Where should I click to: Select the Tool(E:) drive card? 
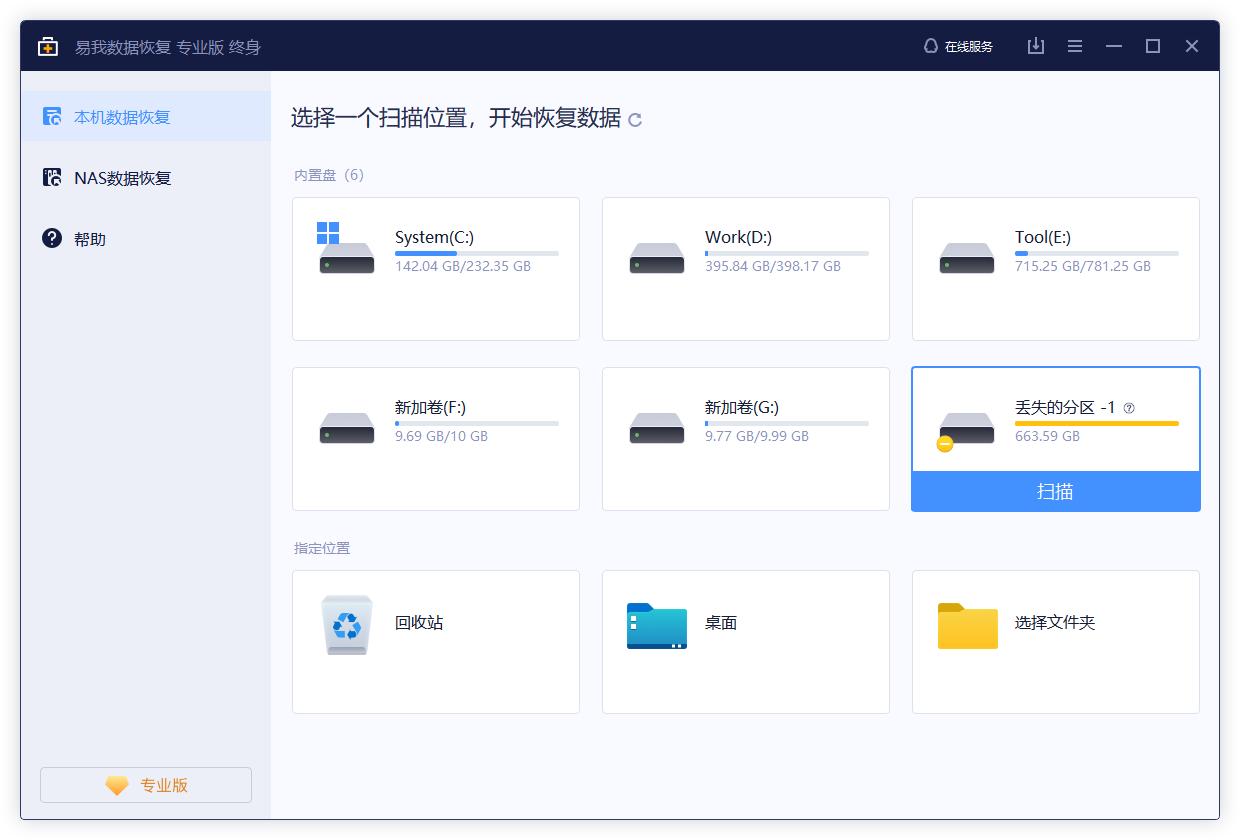point(1055,268)
